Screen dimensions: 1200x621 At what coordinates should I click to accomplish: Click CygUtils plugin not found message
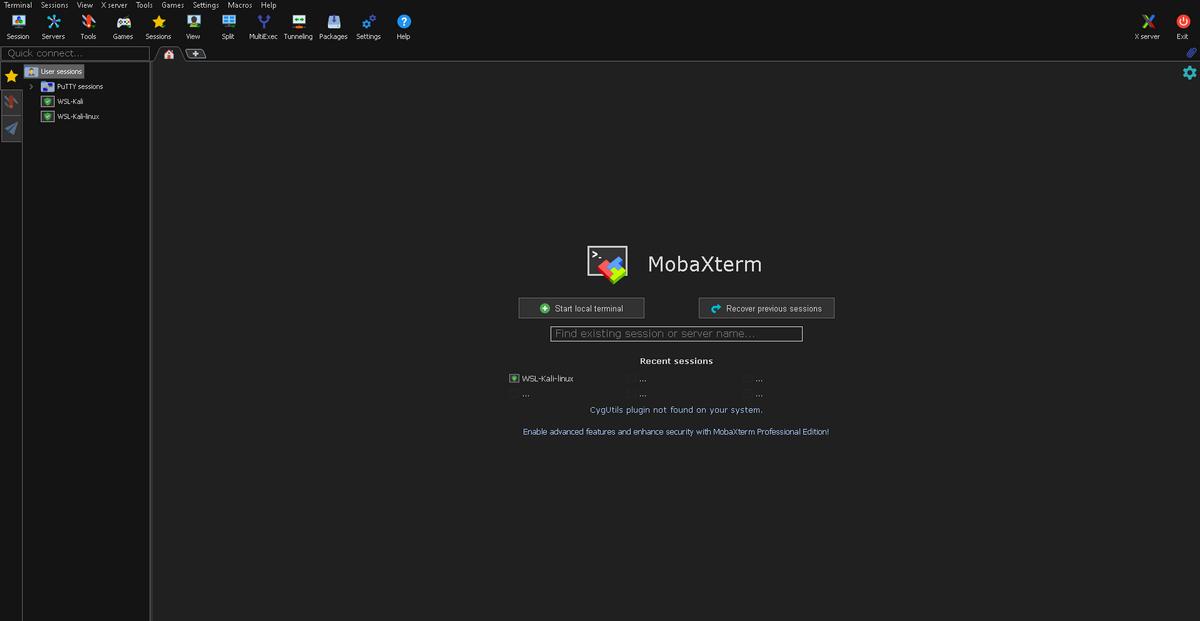pos(676,410)
